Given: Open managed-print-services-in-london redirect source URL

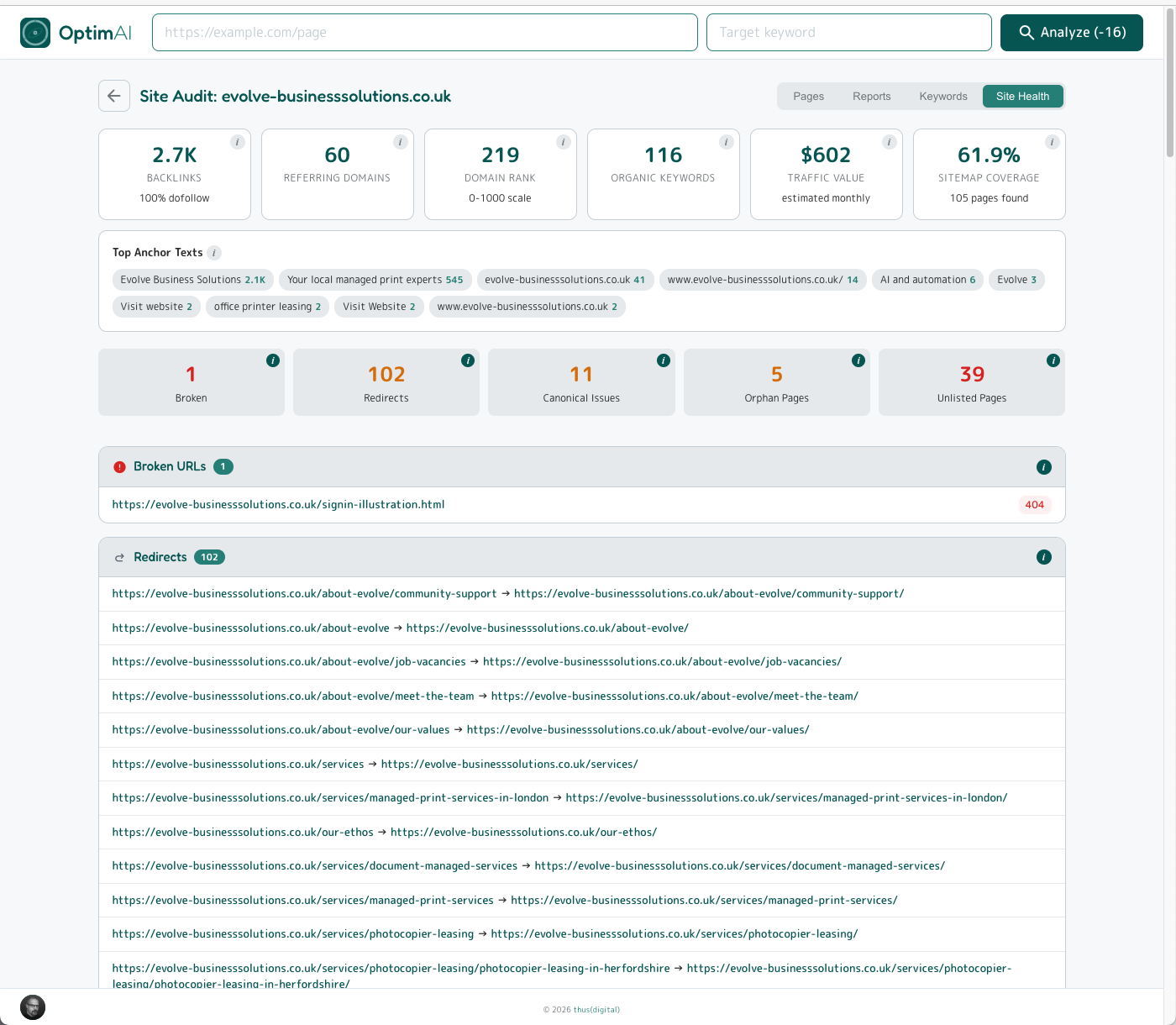Looking at the screenshot, I should [x=330, y=798].
